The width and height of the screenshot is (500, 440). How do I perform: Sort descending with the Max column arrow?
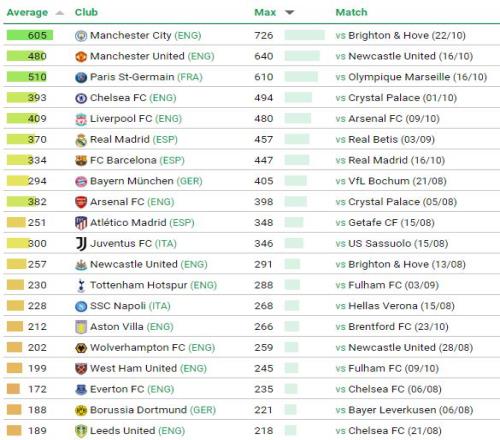coord(290,13)
